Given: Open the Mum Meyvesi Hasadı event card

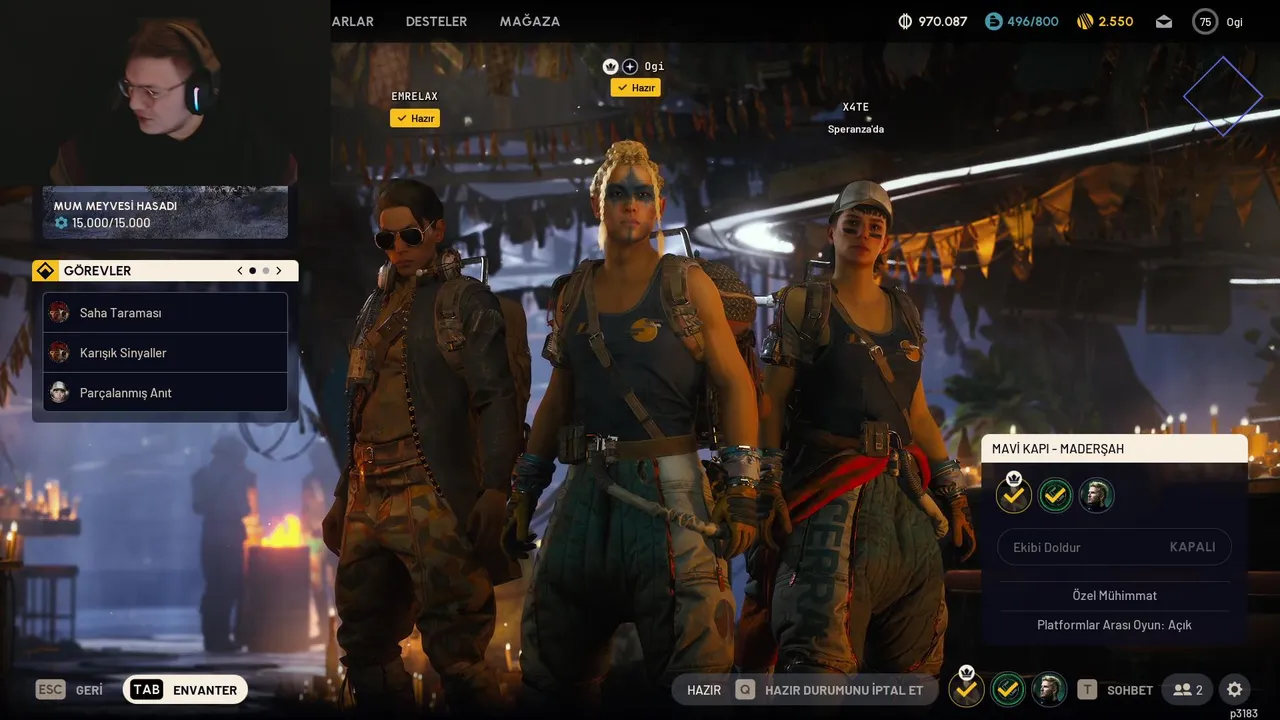Looking at the screenshot, I should (165, 212).
